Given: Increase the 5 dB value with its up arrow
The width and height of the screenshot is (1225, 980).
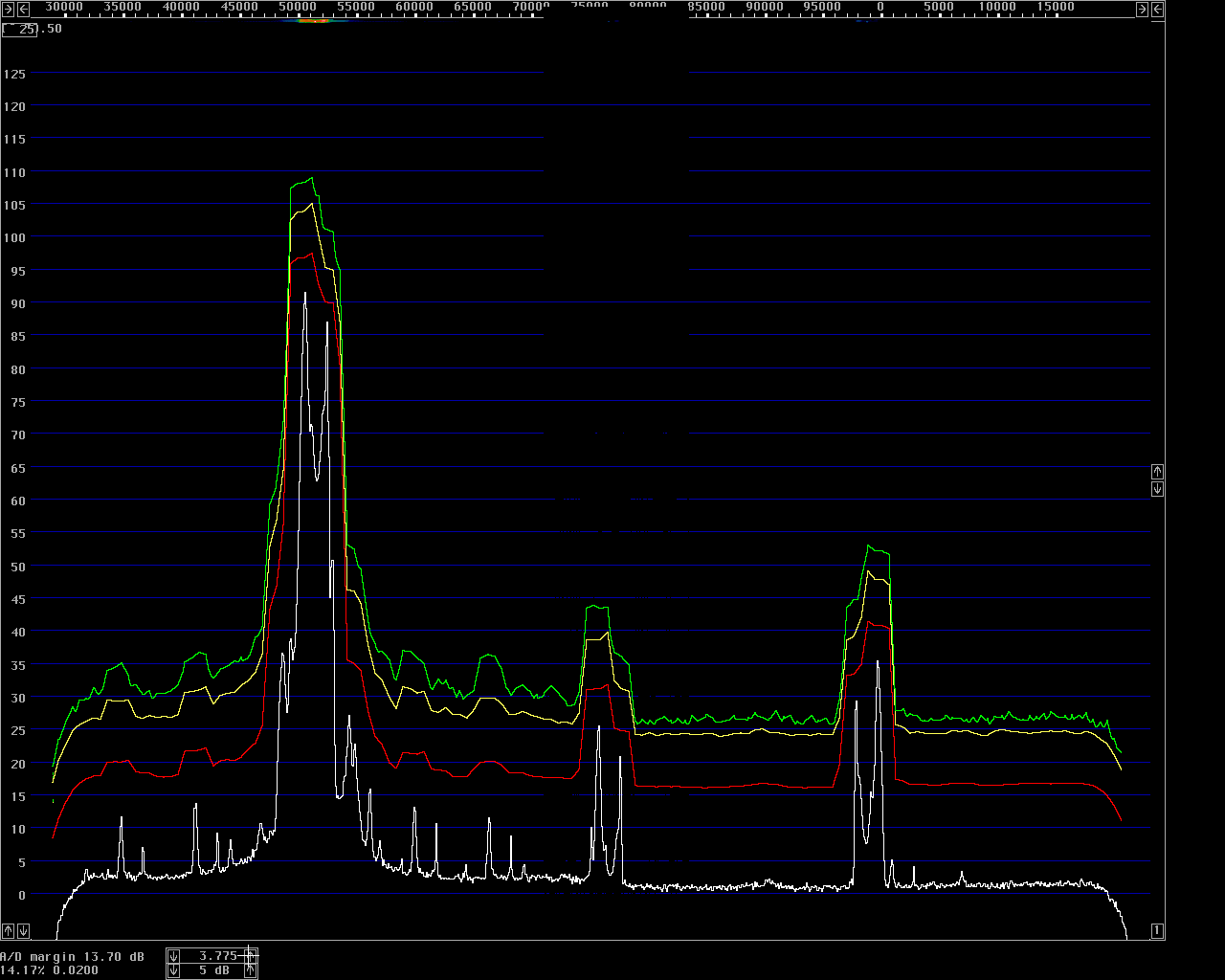Looking at the screenshot, I should (250, 970).
